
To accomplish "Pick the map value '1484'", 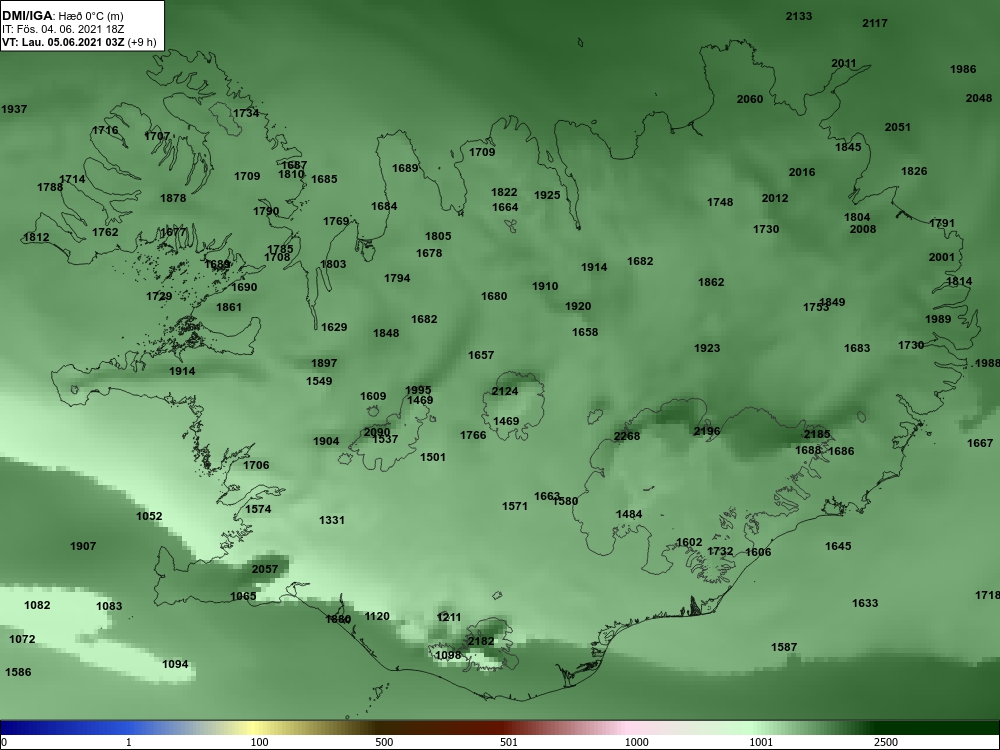I will (628, 514).
